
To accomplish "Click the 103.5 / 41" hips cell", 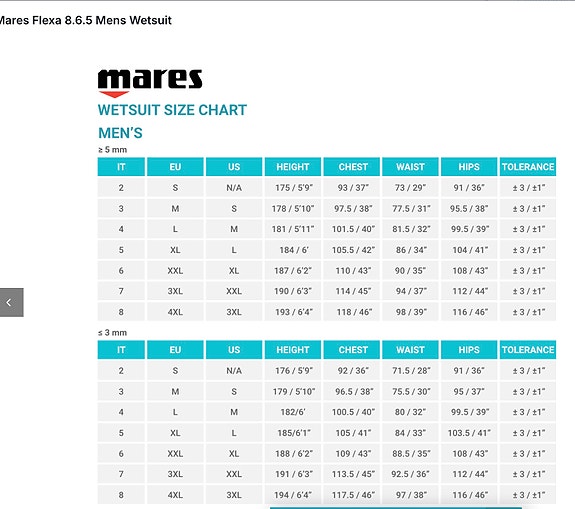I will [x=469, y=433].
